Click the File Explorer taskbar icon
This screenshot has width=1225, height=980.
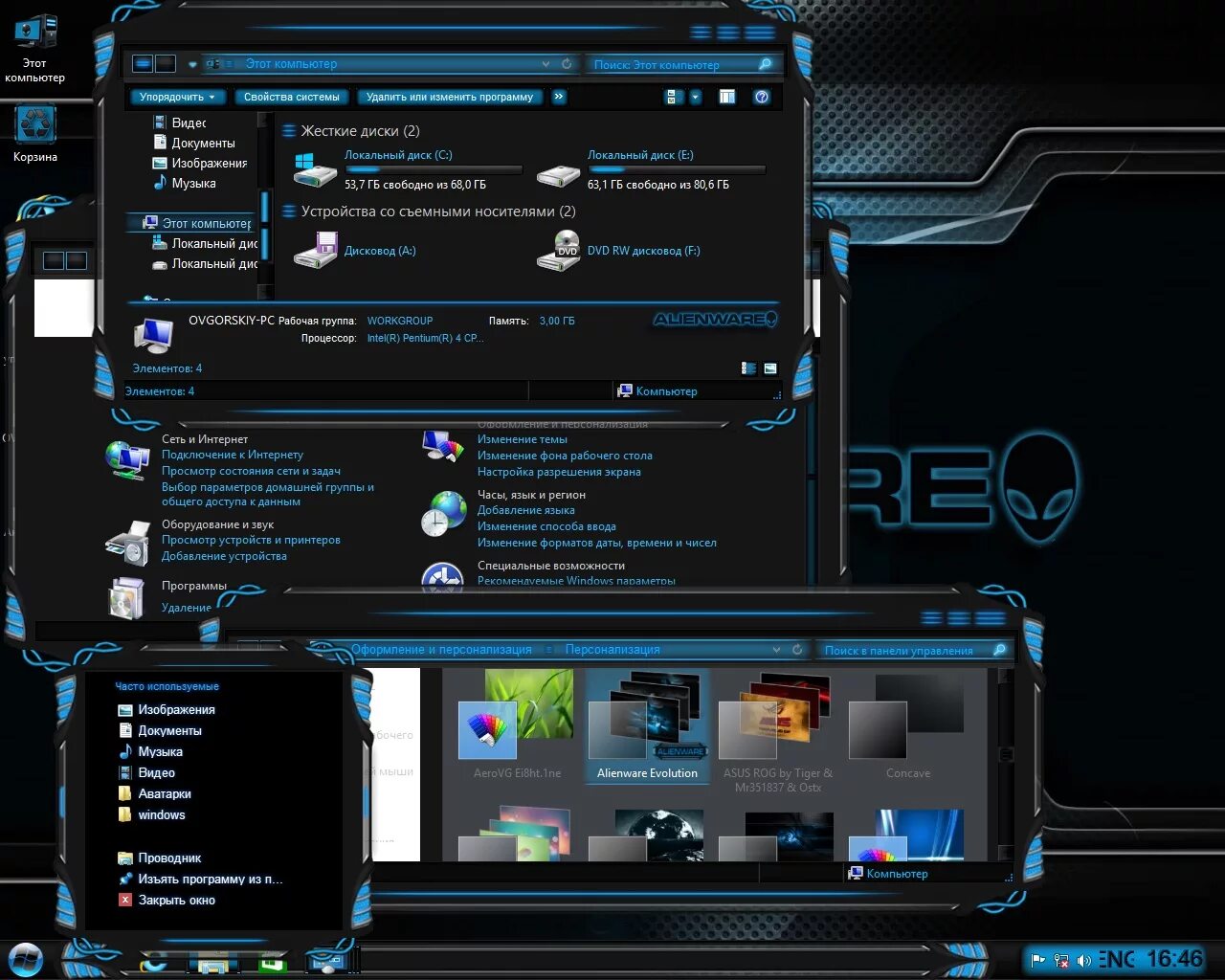point(212,963)
